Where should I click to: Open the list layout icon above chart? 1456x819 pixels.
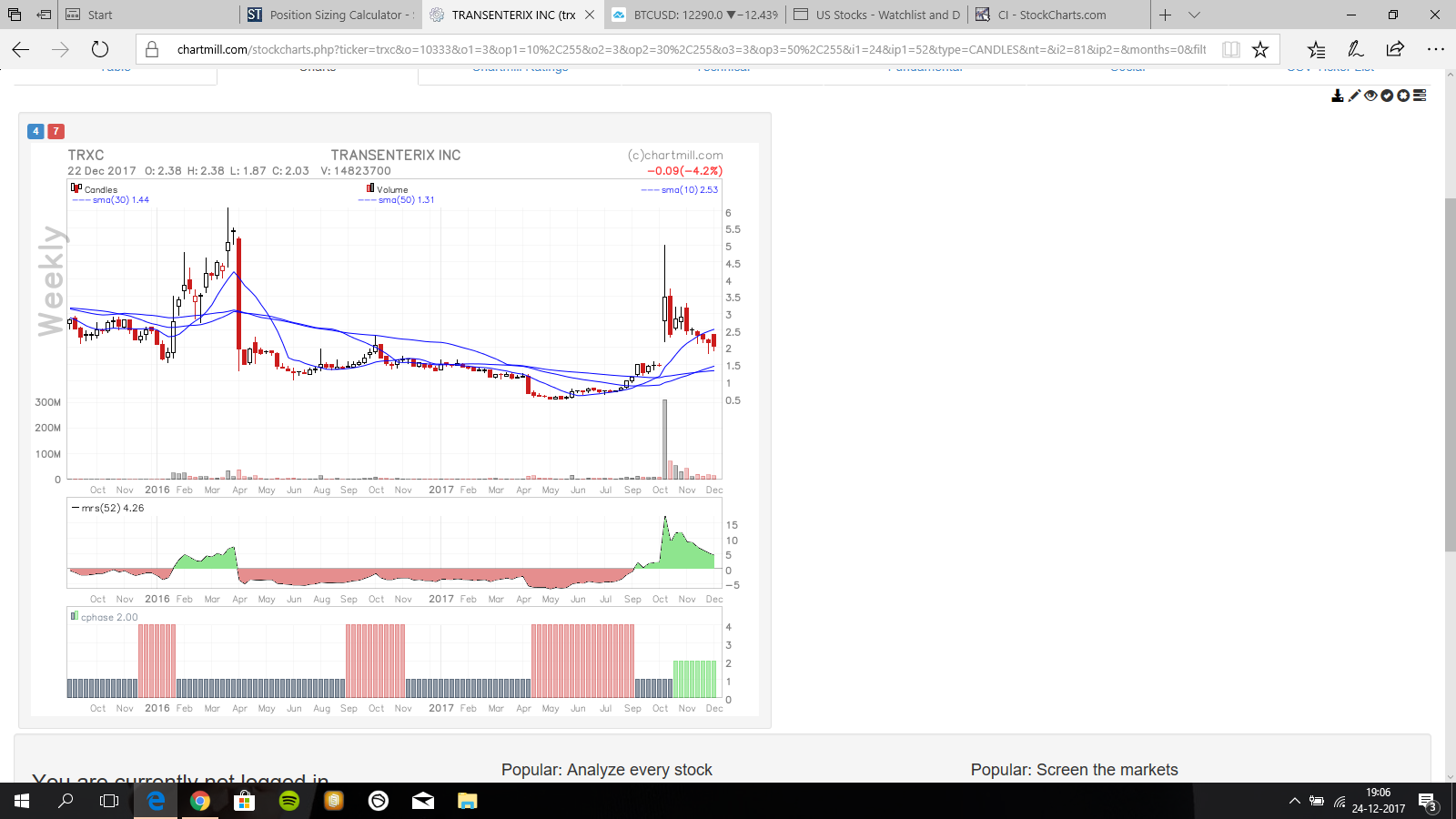click(1420, 96)
